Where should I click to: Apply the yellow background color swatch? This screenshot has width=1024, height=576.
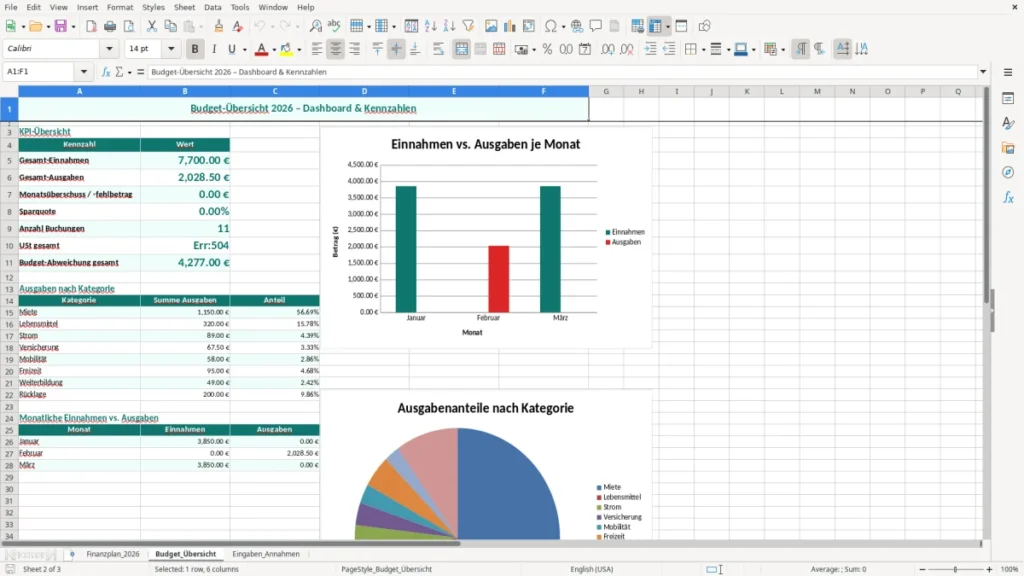click(x=286, y=49)
